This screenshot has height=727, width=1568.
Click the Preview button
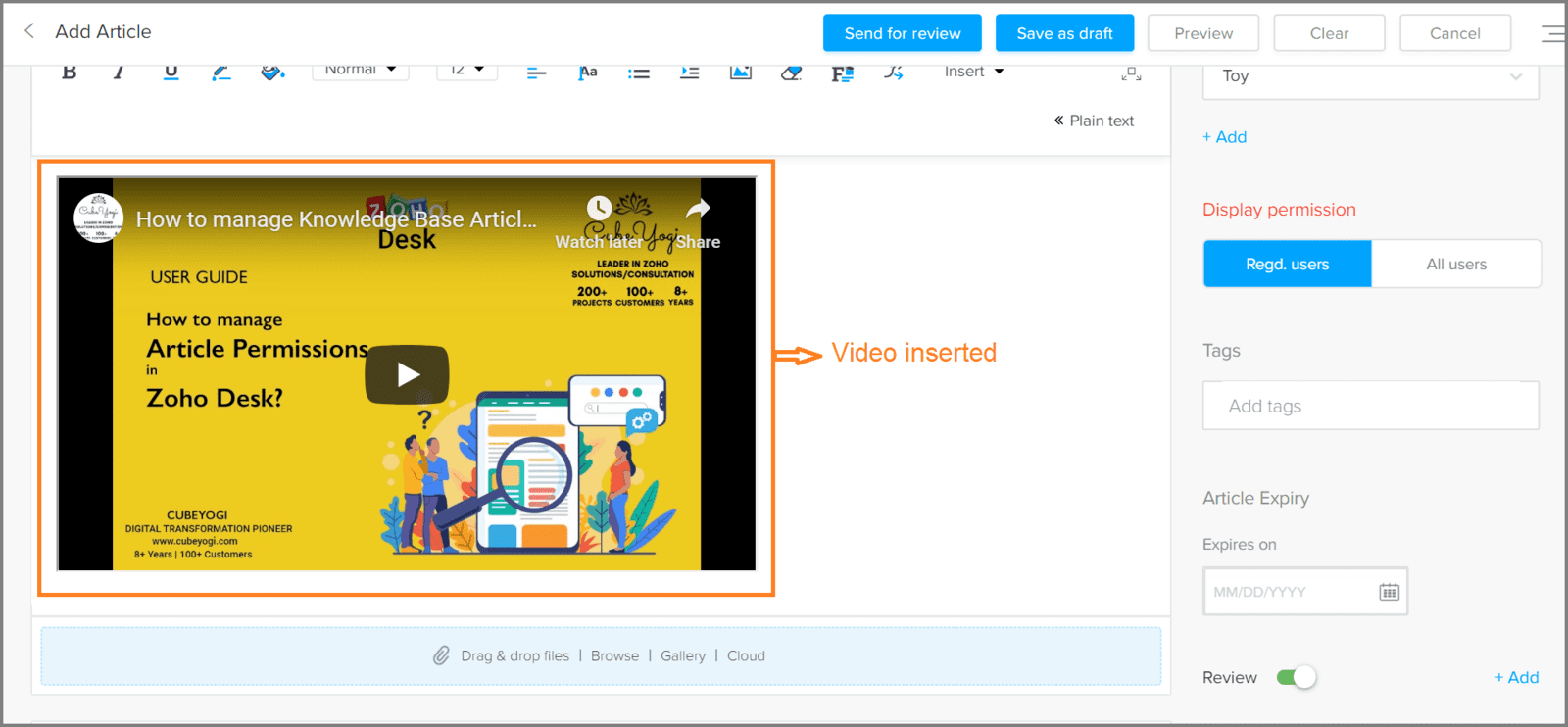[x=1203, y=33]
